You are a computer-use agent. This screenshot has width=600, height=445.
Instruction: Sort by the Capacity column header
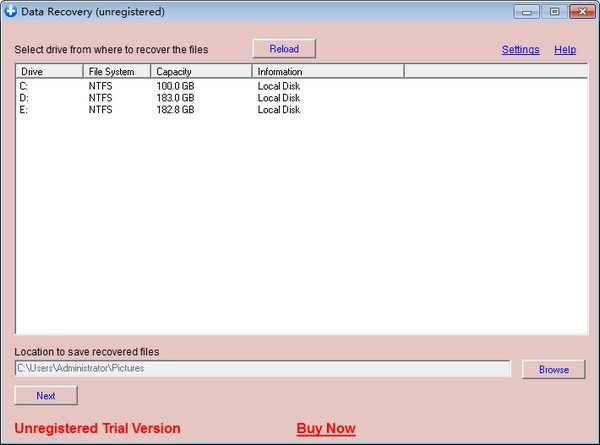click(x=201, y=72)
